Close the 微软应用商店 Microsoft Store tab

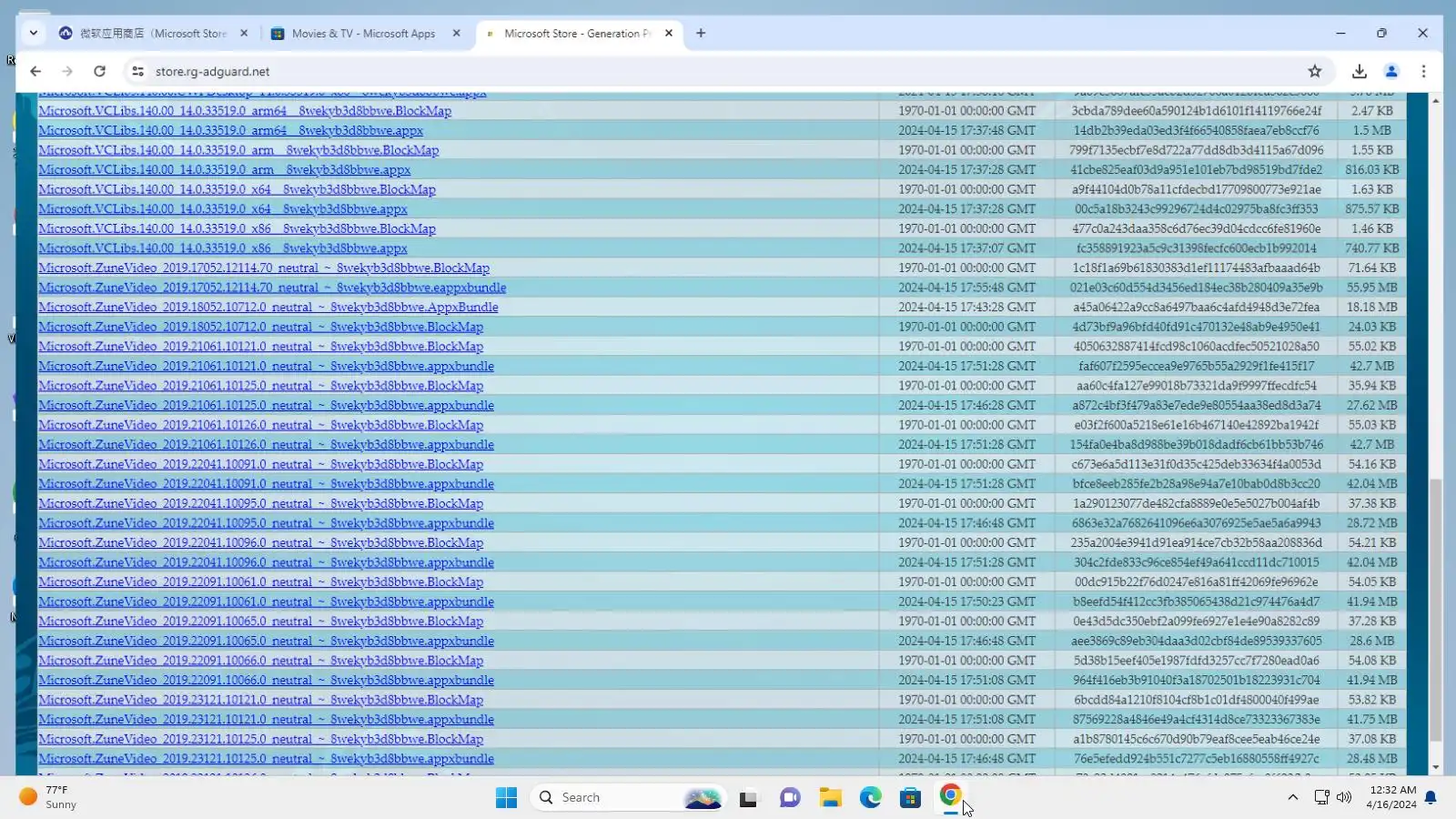(x=244, y=33)
